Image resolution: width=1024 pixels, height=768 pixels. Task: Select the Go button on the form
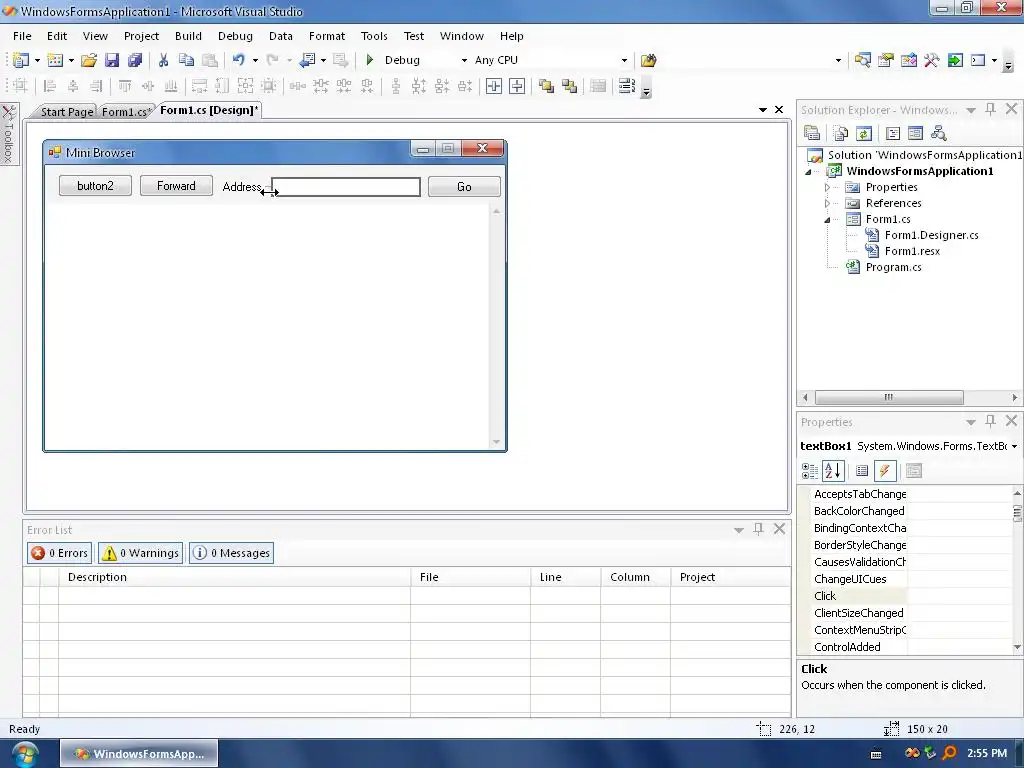tap(464, 187)
